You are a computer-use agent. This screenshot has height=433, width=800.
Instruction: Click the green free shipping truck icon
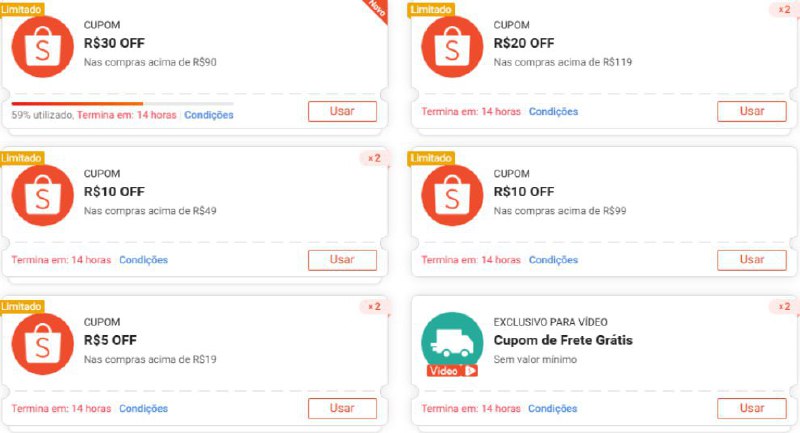click(452, 341)
